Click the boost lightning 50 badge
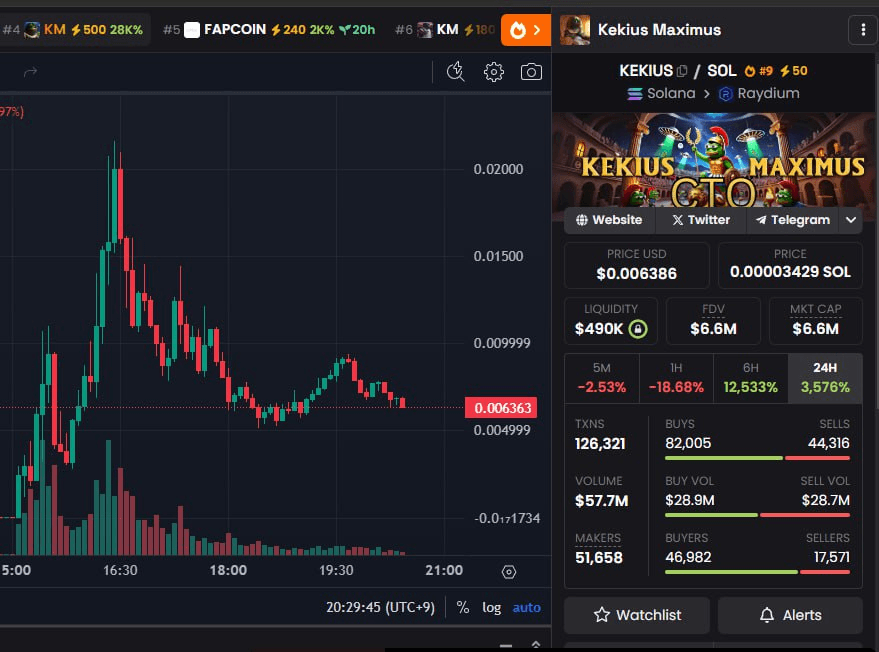The image size is (879, 652). pyautogui.click(x=794, y=71)
